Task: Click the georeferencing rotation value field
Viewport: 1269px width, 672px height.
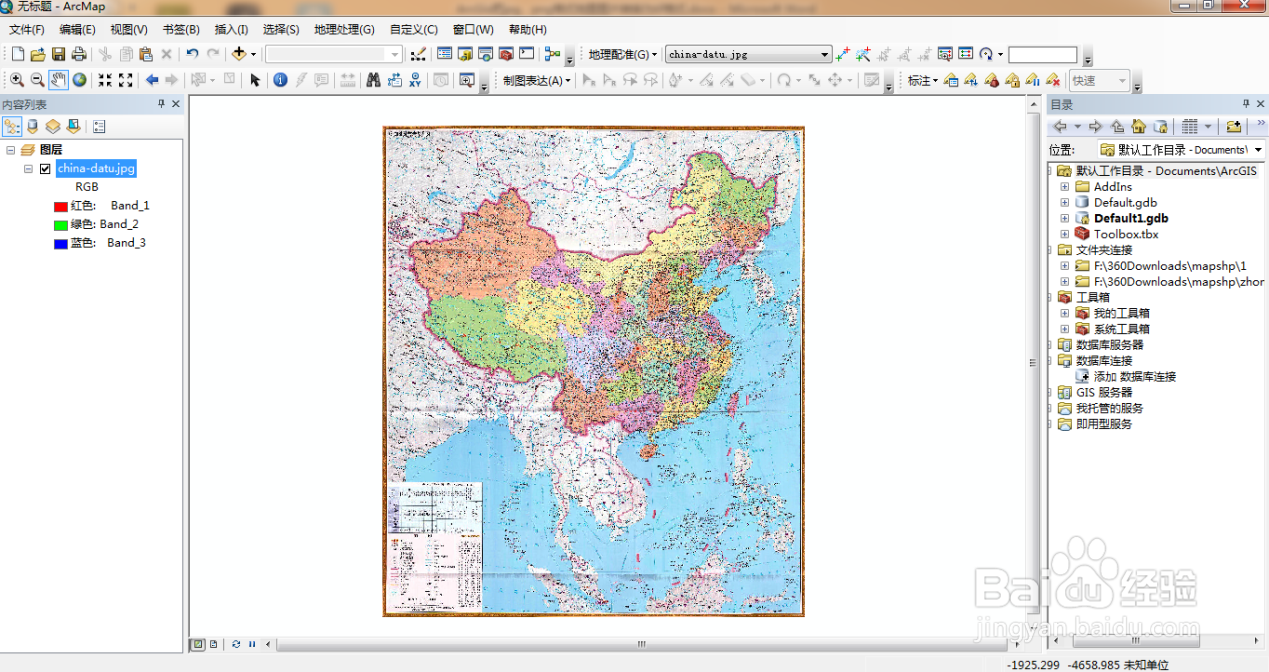Action: (x=1043, y=54)
